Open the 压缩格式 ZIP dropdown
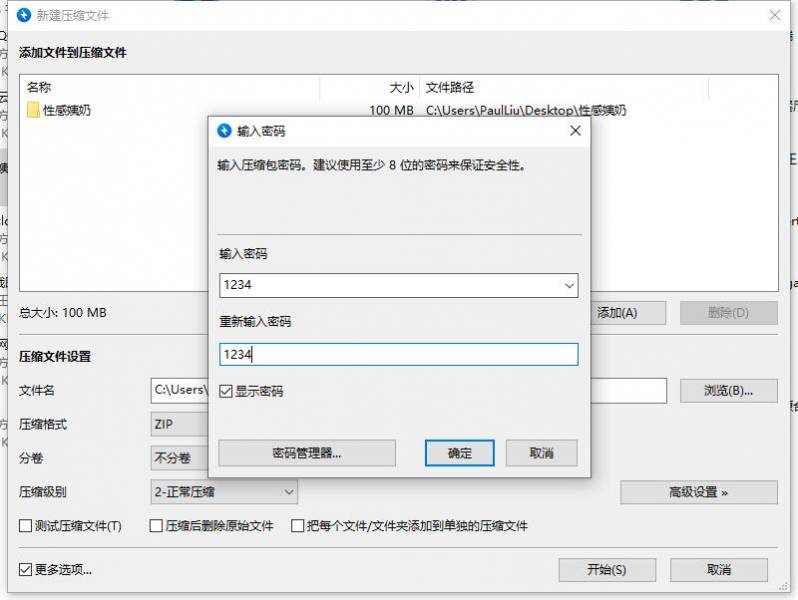Image resolution: width=798 pixels, height=600 pixels. 180,424
